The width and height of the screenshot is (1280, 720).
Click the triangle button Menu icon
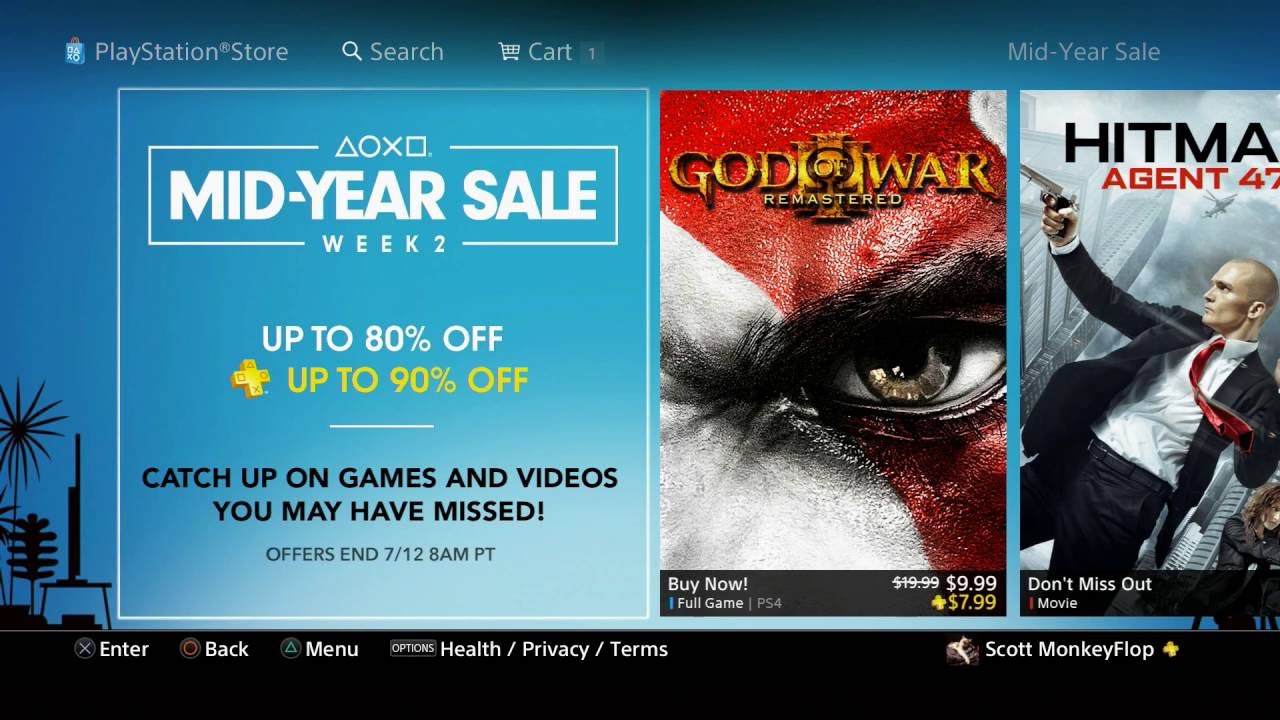click(289, 649)
